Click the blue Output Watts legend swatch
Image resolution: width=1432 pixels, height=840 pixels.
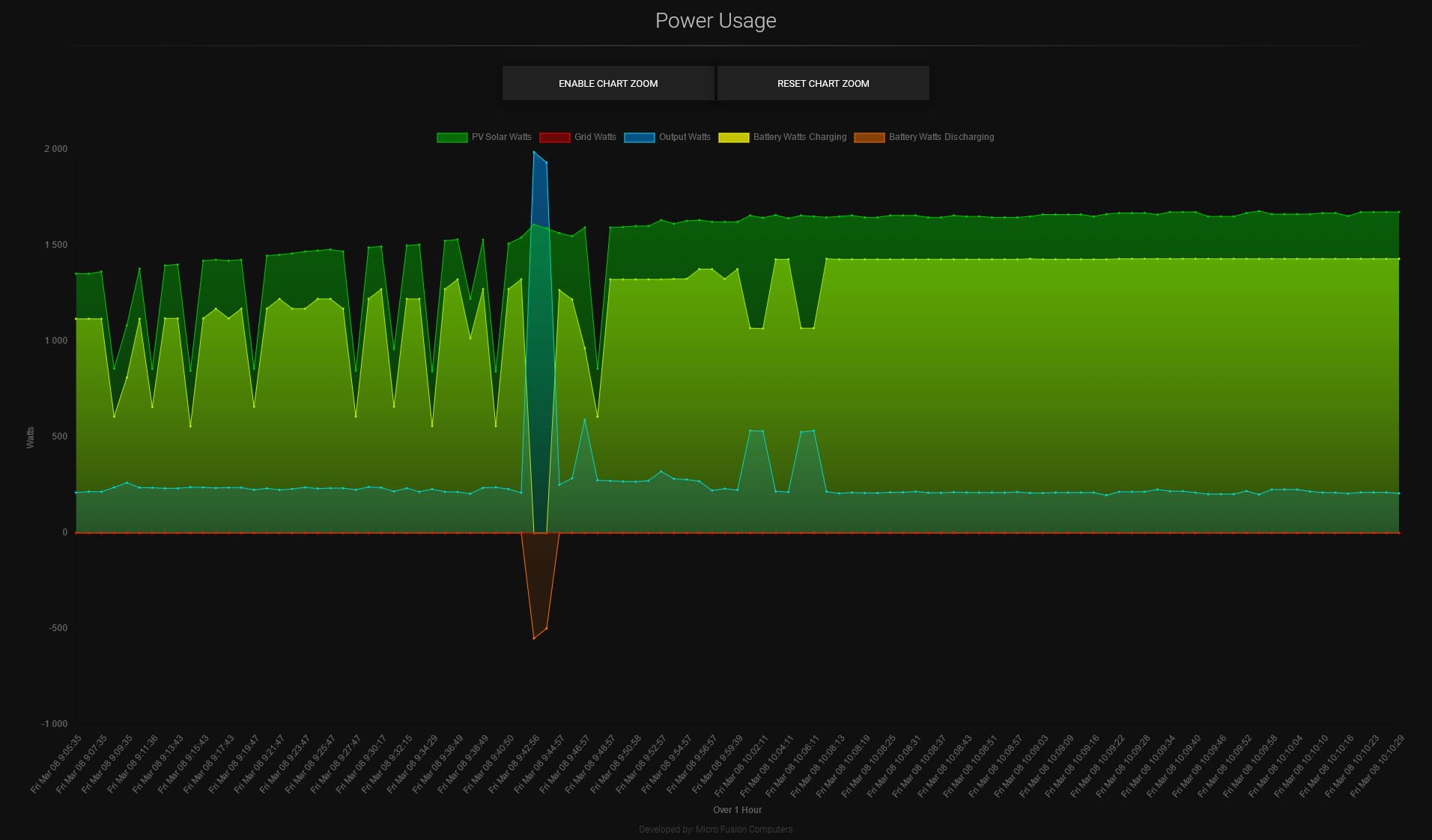pos(639,137)
